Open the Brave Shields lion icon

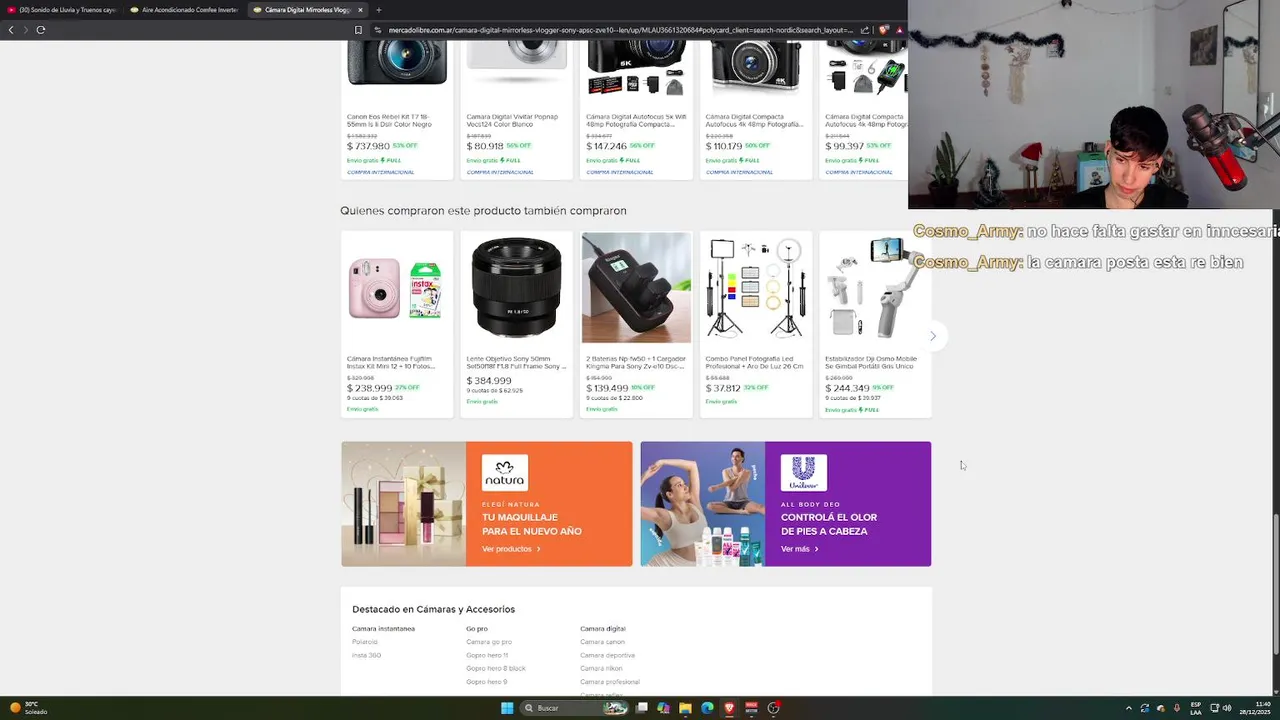[x=884, y=30]
